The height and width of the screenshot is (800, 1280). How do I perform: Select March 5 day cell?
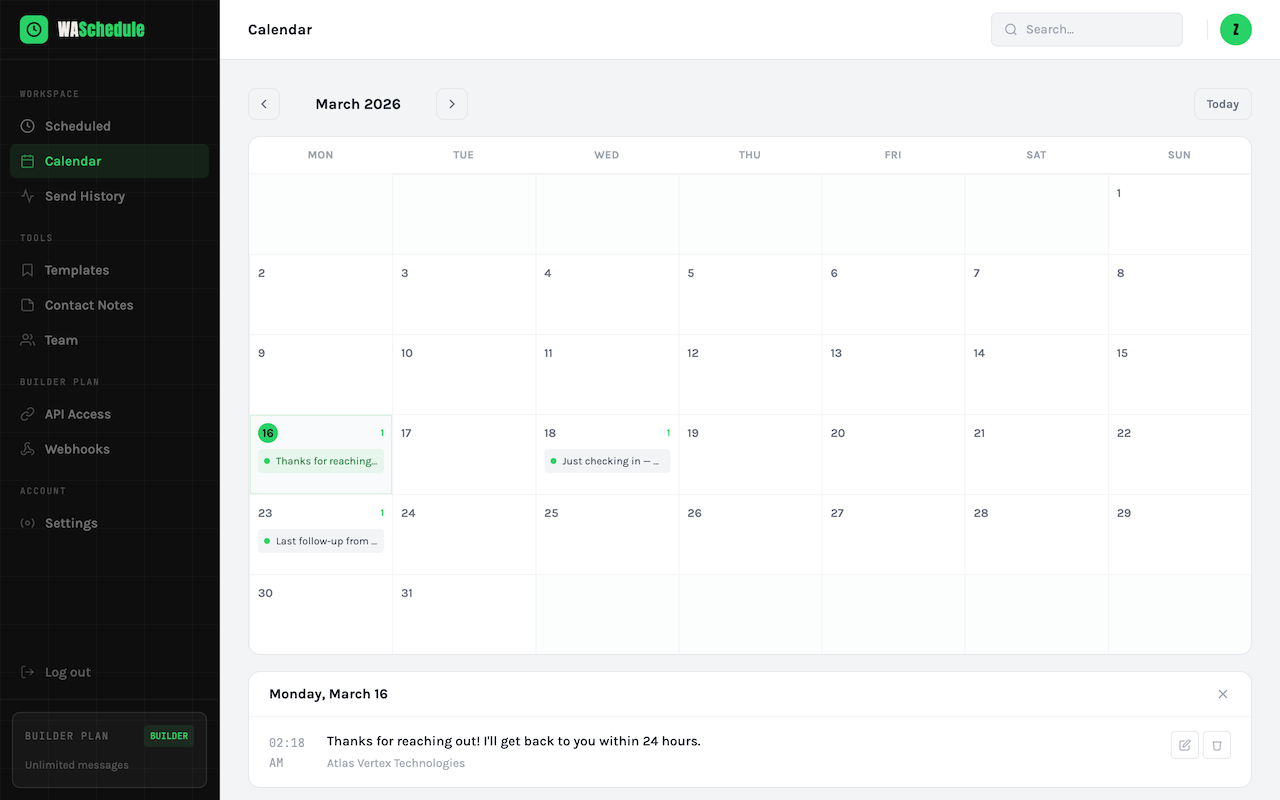(750, 295)
